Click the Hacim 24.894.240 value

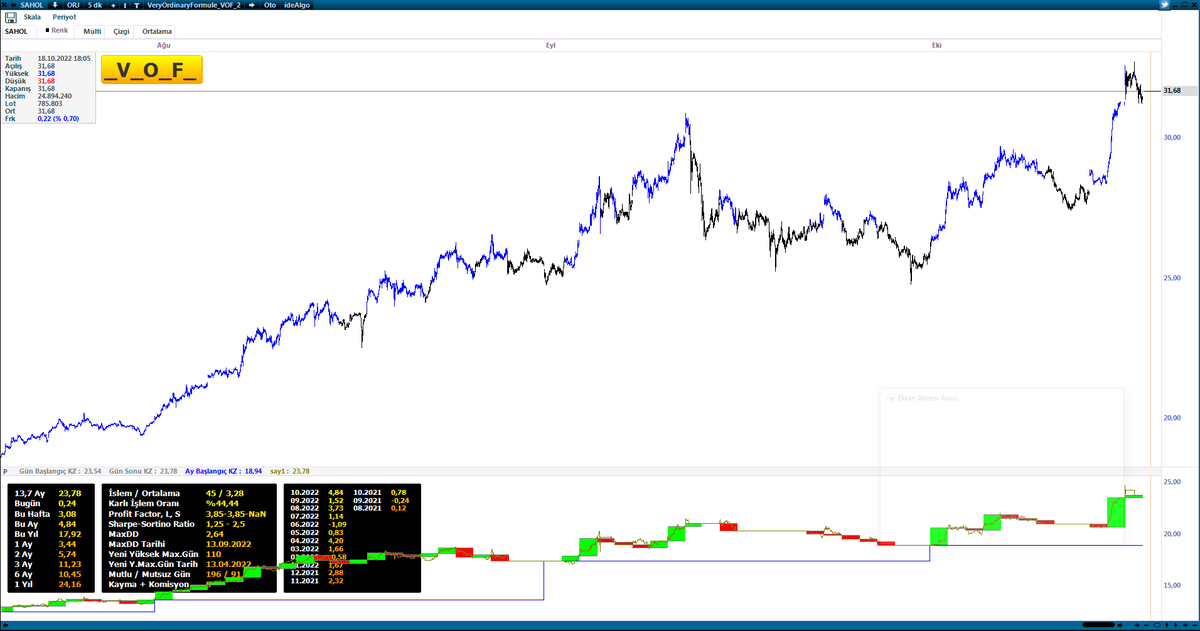[x=54, y=96]
